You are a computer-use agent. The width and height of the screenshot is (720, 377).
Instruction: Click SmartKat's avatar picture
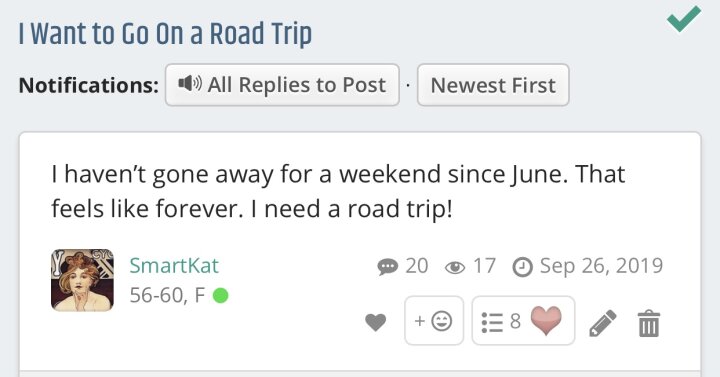point(82,280)
